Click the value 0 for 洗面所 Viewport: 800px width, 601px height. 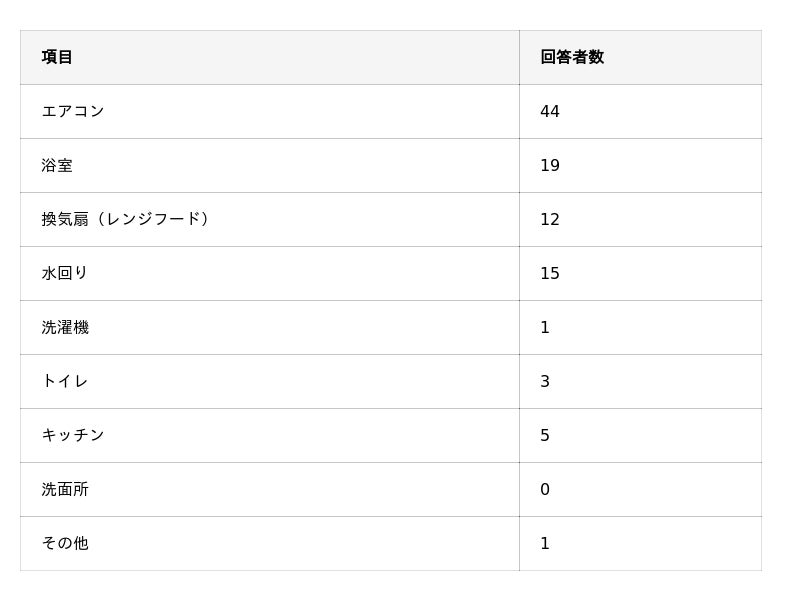(x=545, y=489)
